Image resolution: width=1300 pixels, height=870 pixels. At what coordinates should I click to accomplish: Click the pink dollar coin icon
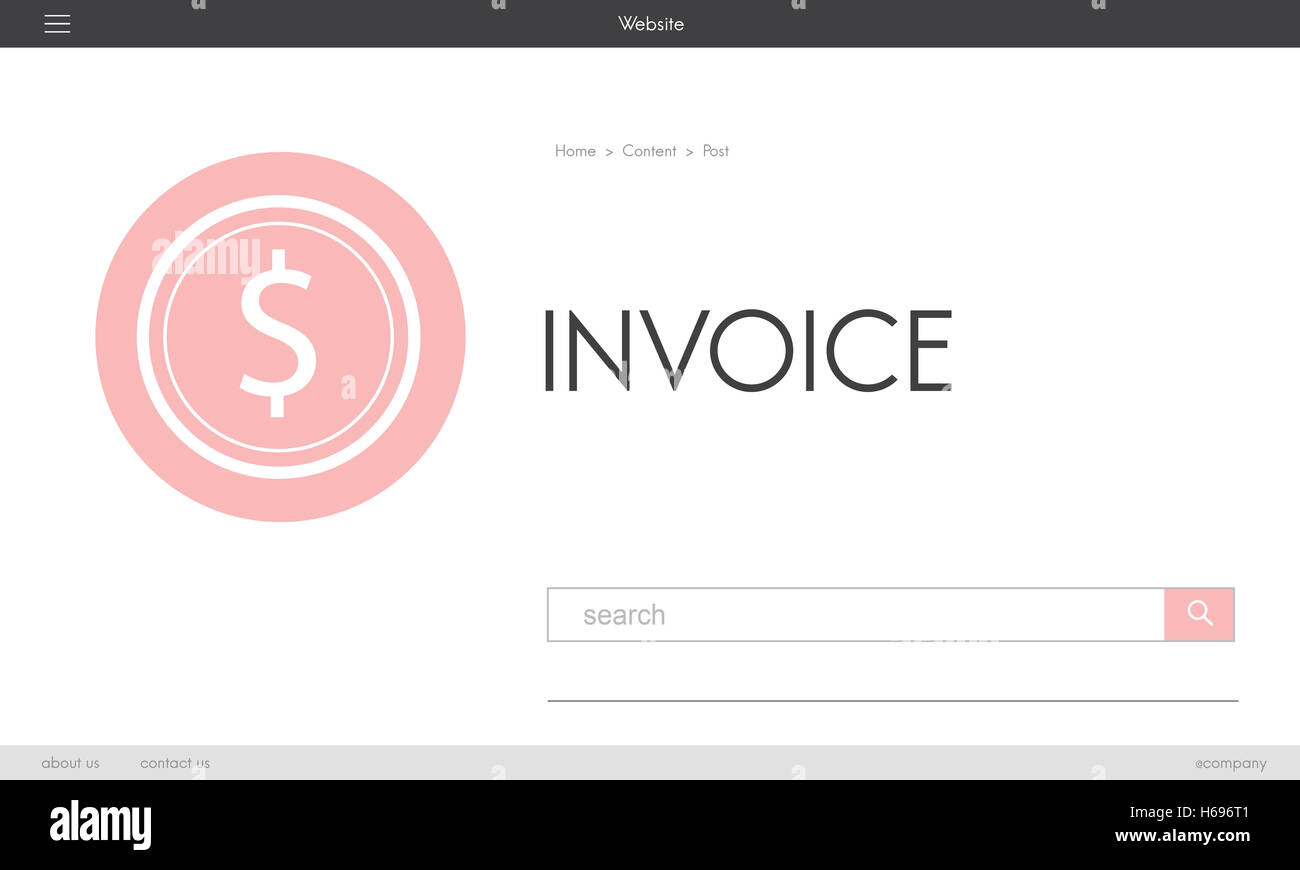(280, 337)
